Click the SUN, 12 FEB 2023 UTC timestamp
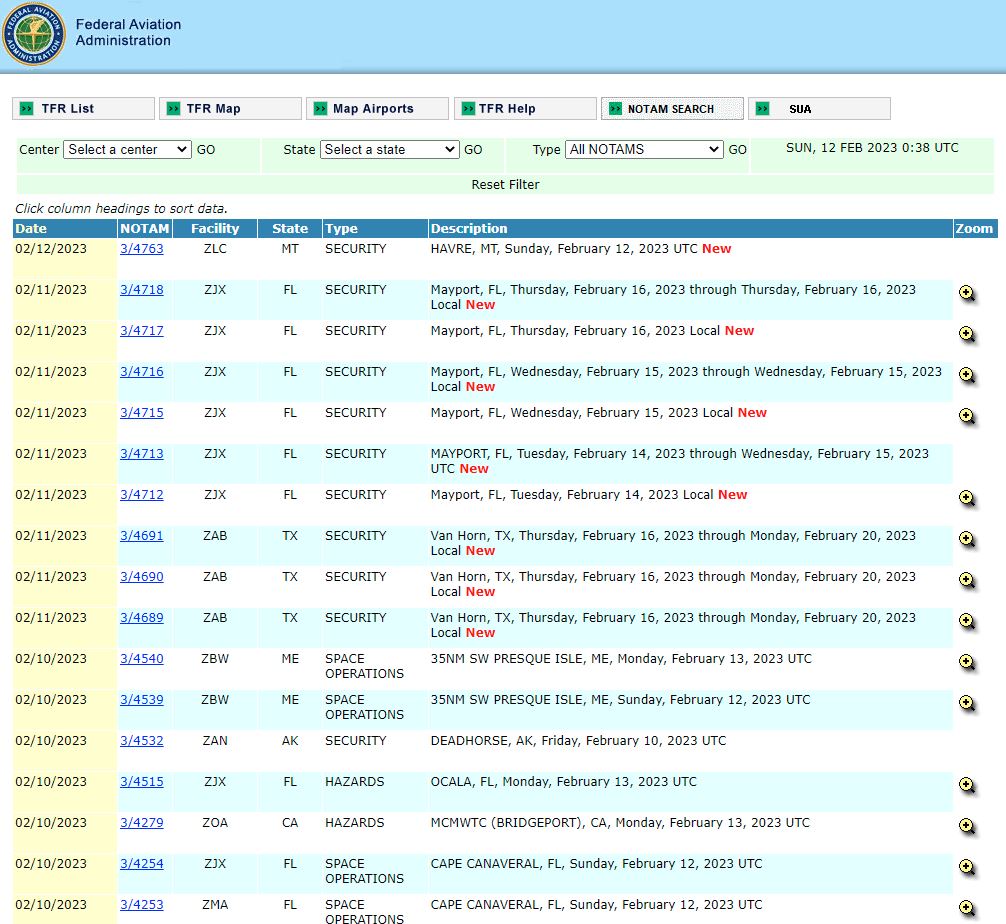 coord(872,148)
